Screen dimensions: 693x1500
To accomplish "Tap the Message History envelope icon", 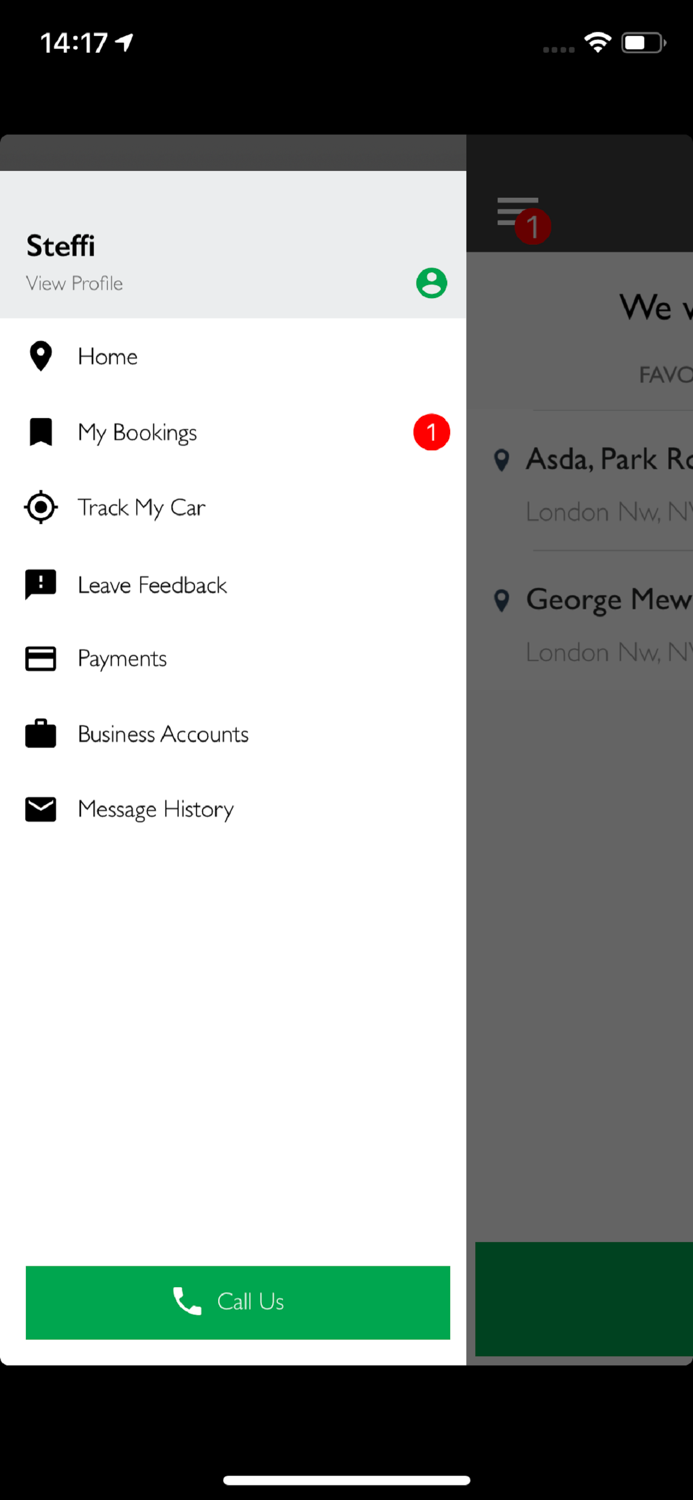I will (x=41, y=809).
